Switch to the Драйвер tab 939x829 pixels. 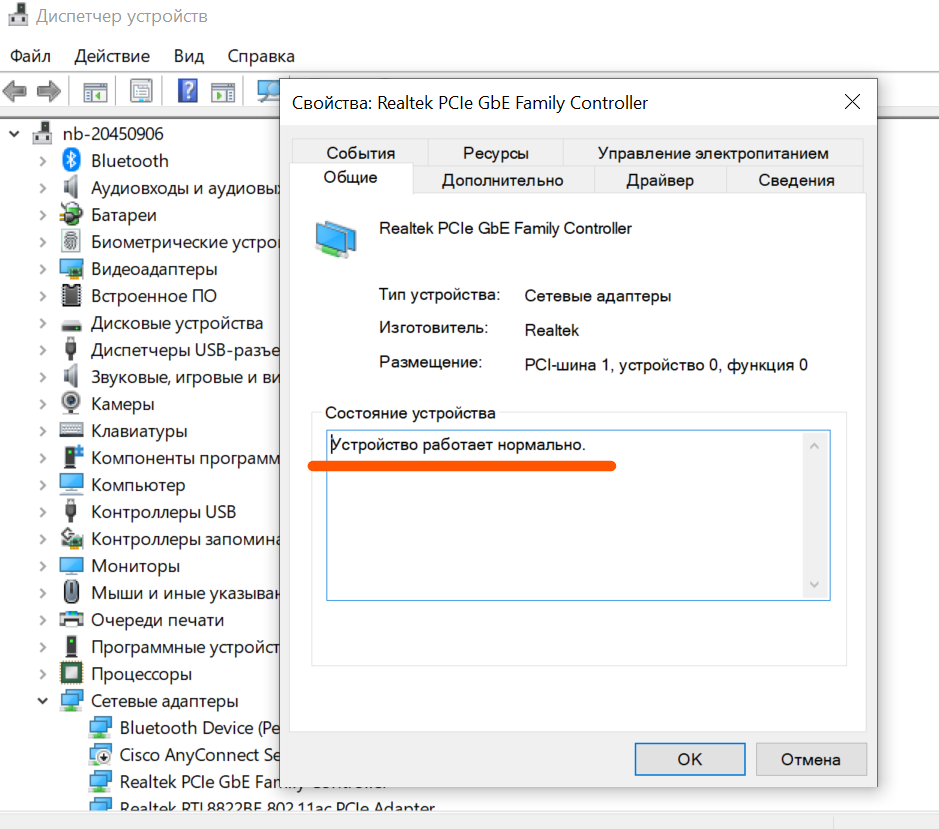660,180
